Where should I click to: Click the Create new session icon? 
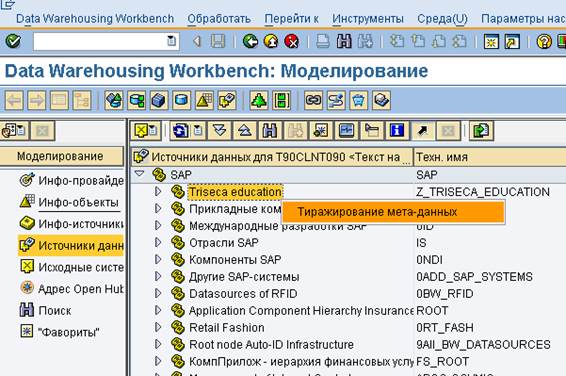tap(491, 41)
